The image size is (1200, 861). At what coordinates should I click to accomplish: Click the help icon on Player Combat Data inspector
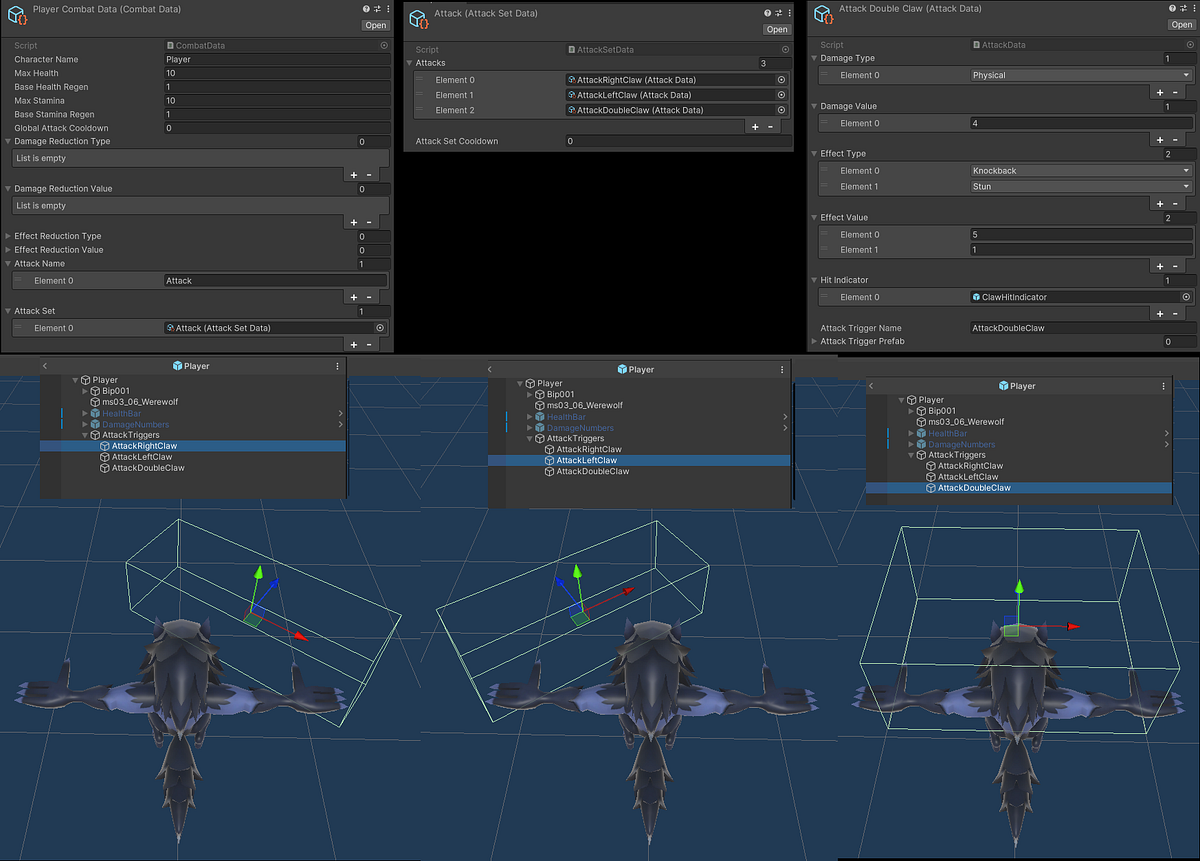(x=364, y=9)
